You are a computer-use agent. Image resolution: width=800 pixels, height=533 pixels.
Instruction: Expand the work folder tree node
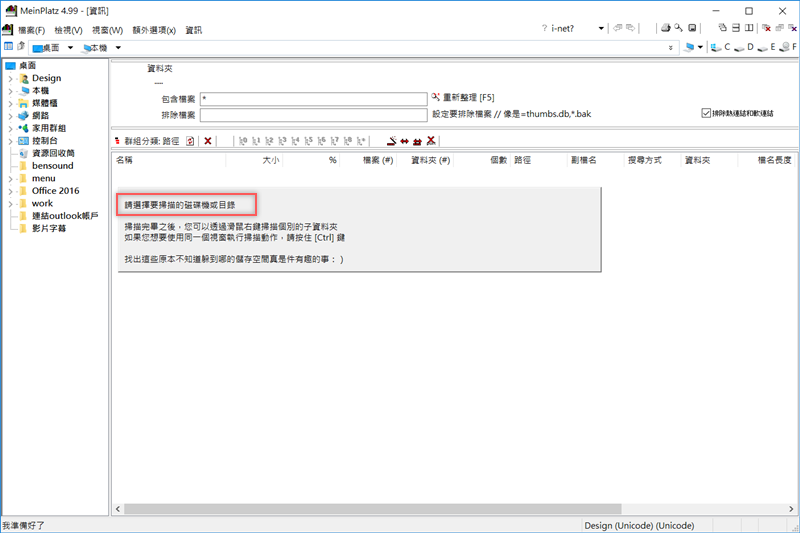[10, 204]
